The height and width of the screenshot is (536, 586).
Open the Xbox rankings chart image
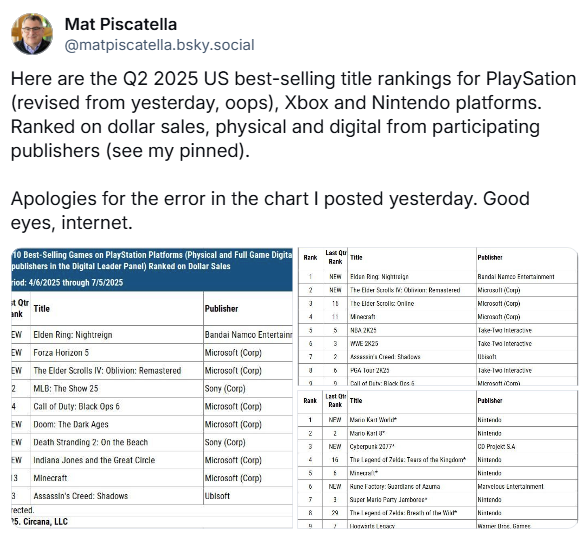click(438, 316)
